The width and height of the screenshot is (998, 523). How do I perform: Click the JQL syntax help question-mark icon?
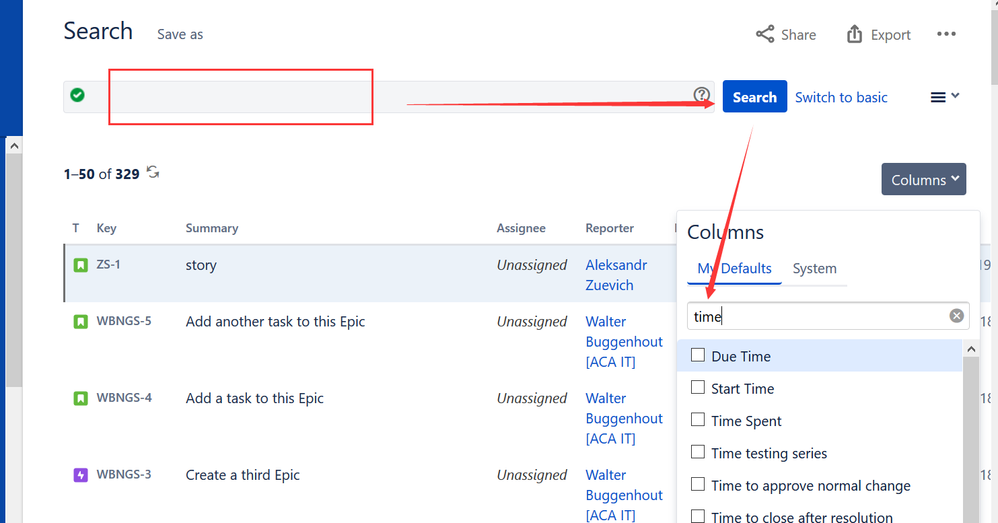tap(701, 95)
